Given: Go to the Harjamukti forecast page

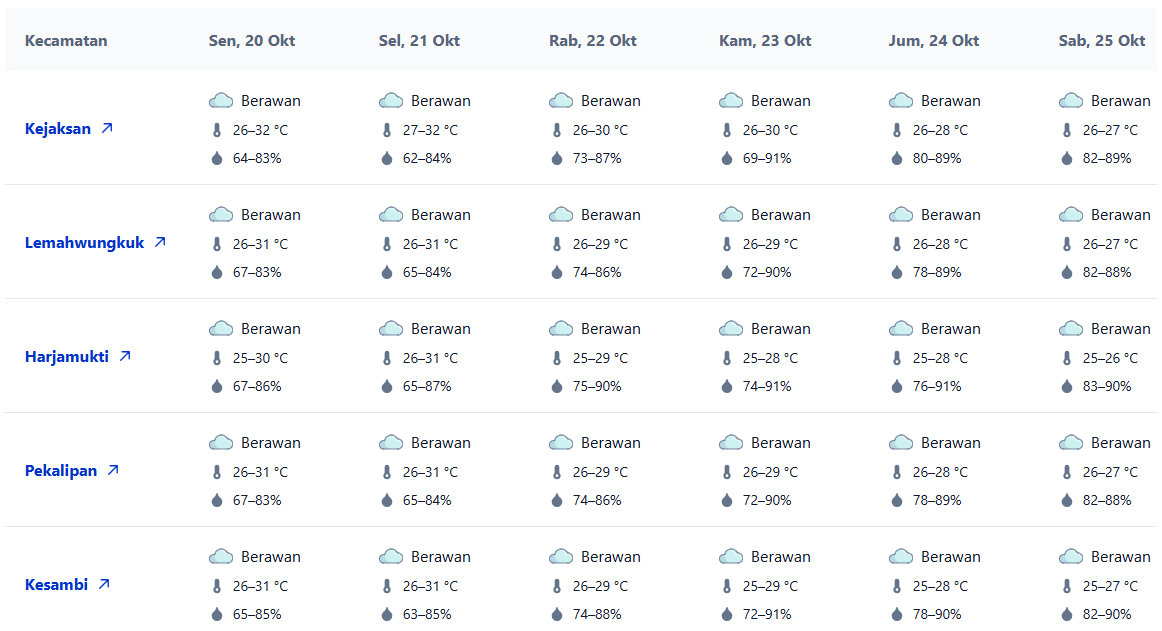Looking at the screenshot, I should click(x=67, y=357).
